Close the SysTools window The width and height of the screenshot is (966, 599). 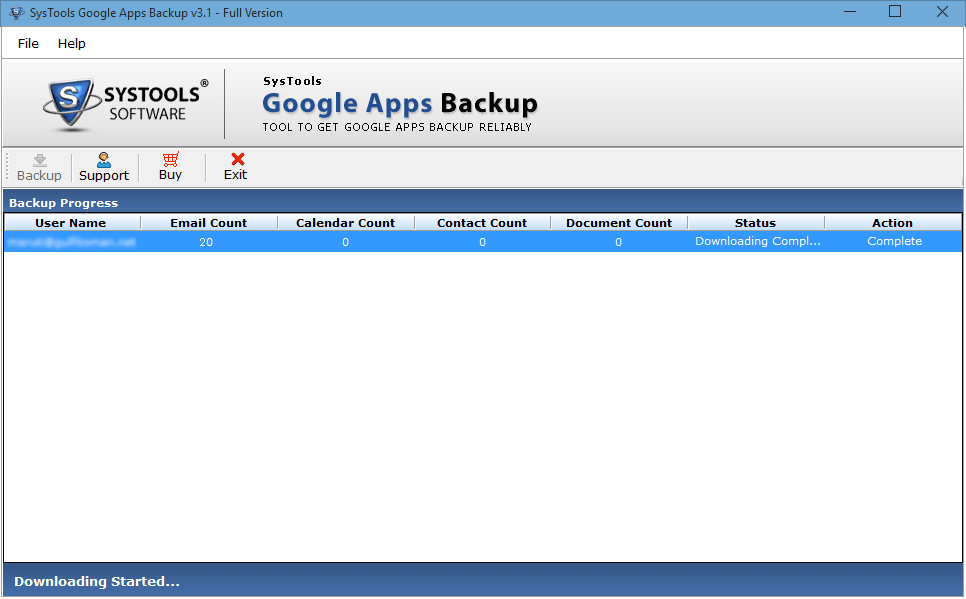click(942, 12)
